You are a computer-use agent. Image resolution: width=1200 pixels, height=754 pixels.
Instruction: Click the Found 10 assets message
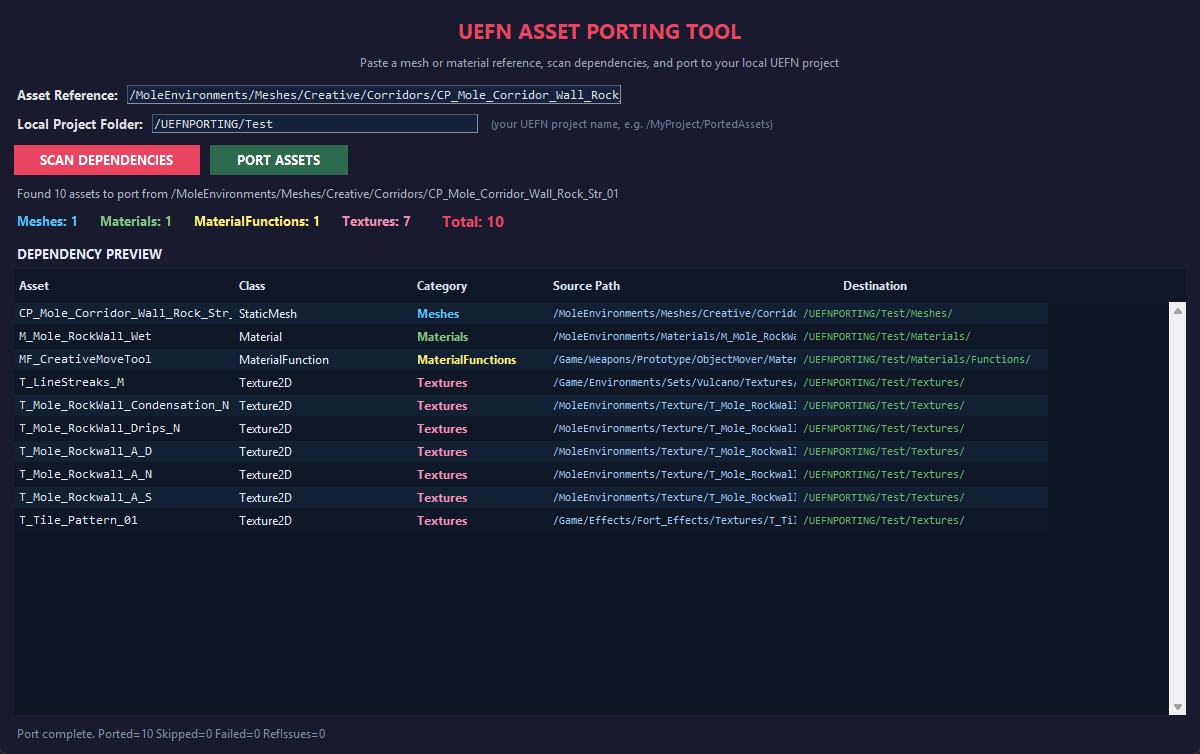(317, 193)
